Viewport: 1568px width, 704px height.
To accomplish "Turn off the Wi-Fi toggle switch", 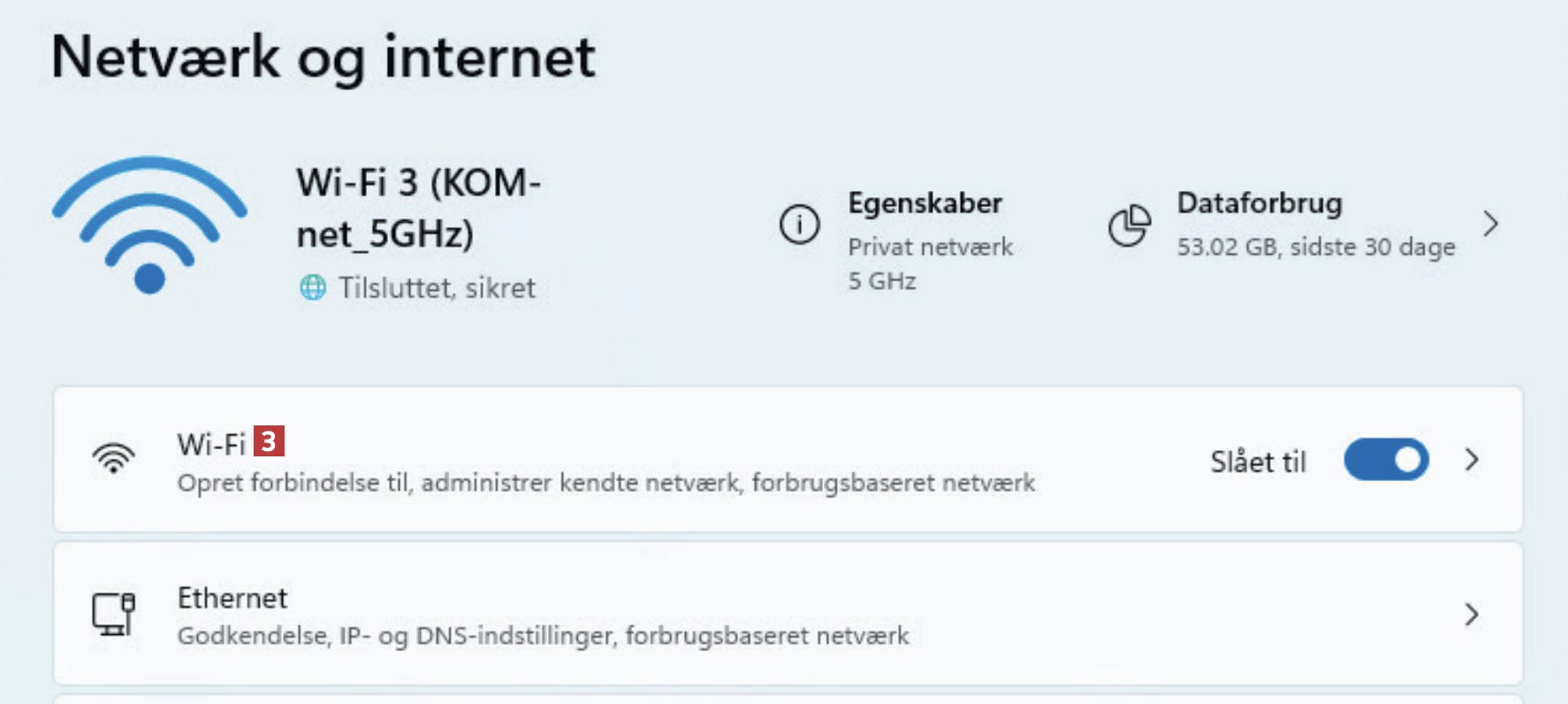I will pos(1385,460).
